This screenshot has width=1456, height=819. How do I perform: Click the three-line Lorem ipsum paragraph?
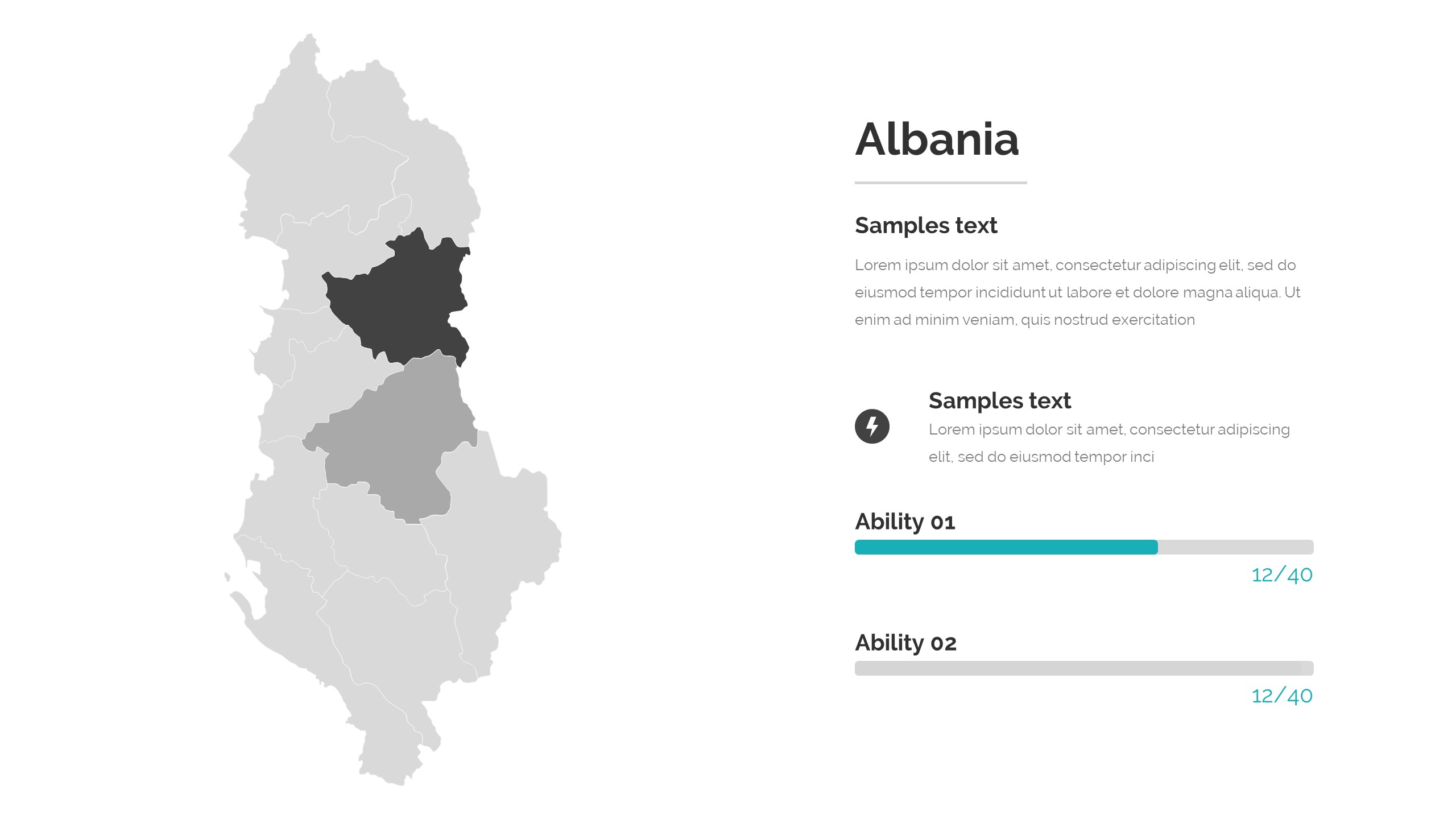[x=1077, y=292]
